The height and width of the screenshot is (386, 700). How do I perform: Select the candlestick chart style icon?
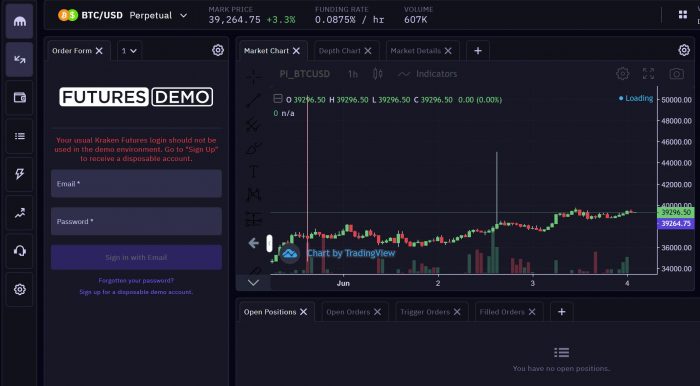(x=378, y=74)
